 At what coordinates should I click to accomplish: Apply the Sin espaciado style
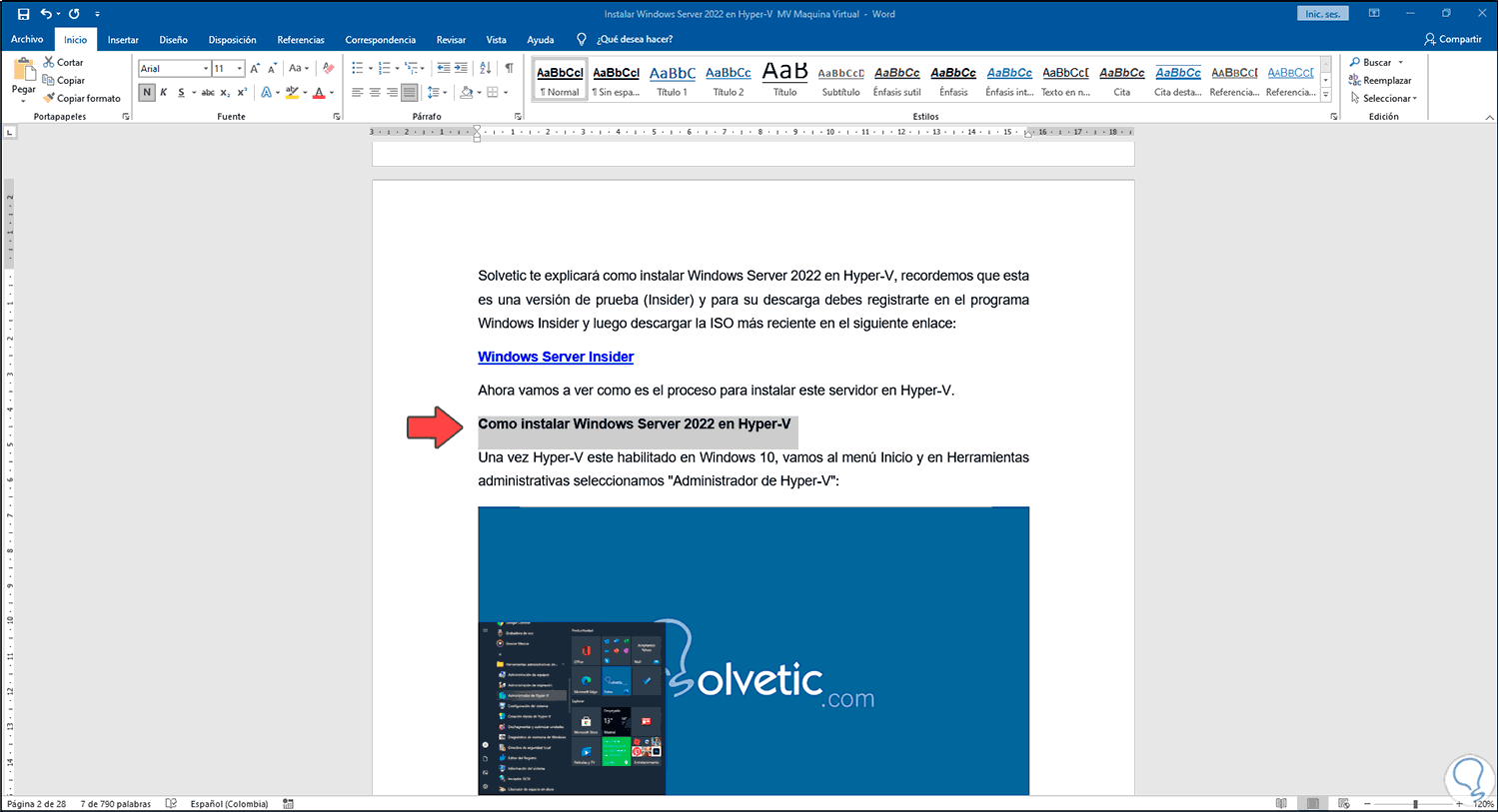tap(617, 81)
